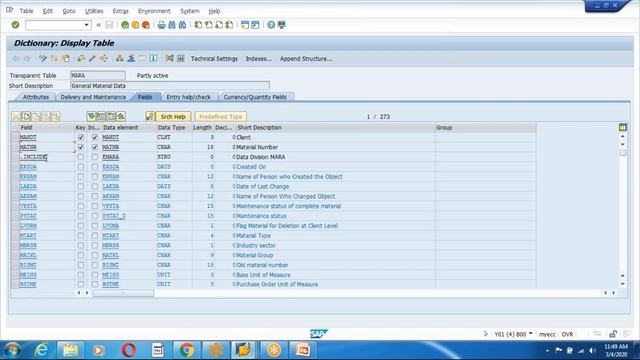Click the Find binoculars icon
This screenshot has width=640, height=360.
pyautogui.click(x=172, y=25)
